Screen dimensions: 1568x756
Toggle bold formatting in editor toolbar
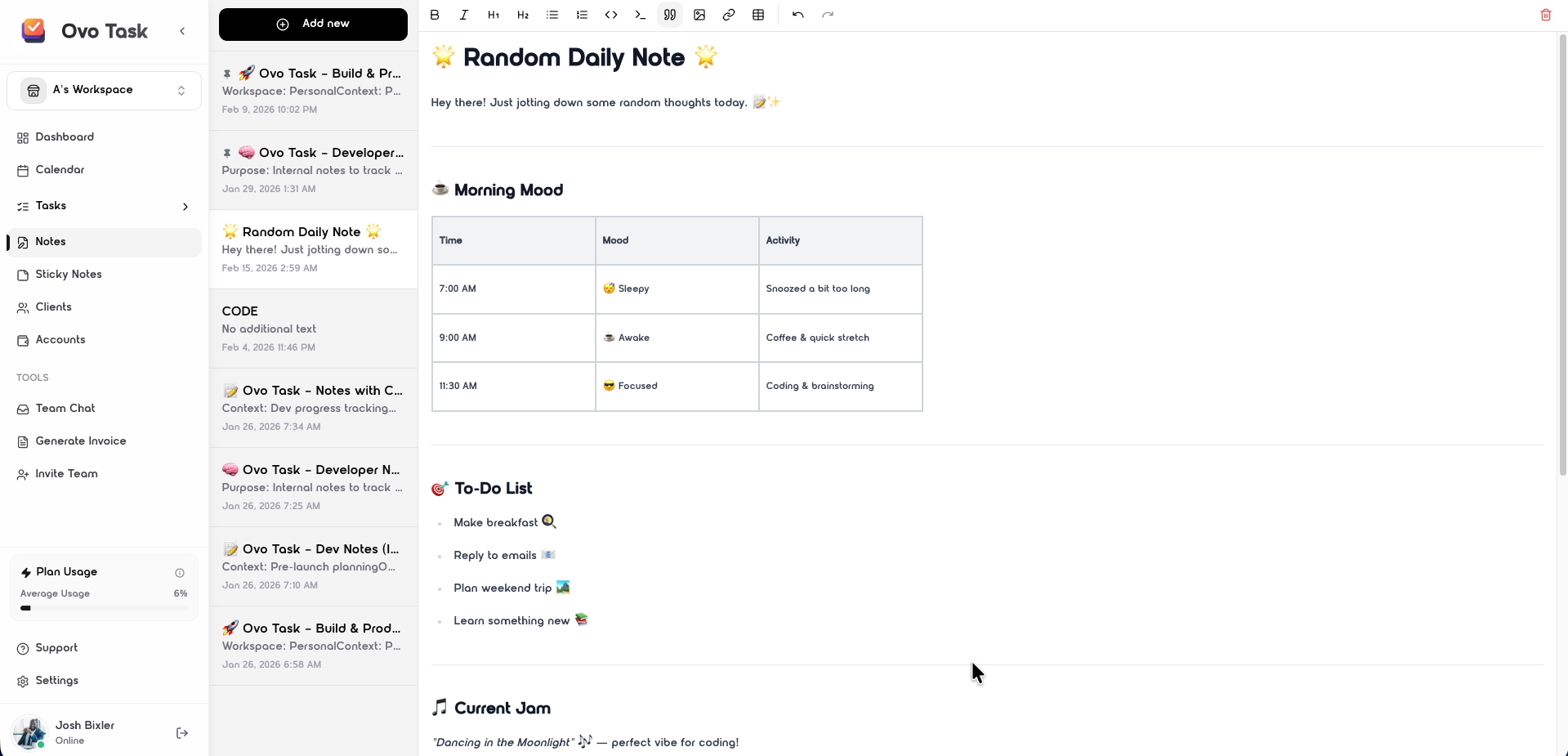(x=435, y=15)
